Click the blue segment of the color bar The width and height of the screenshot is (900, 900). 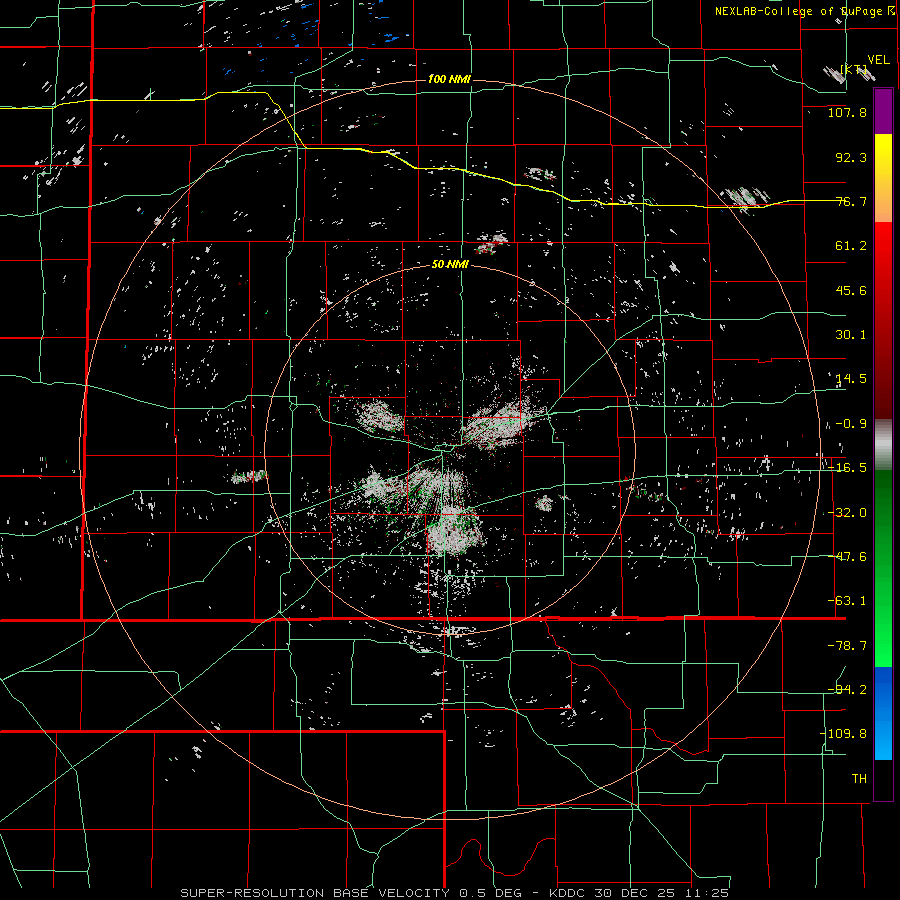point(883,713)
